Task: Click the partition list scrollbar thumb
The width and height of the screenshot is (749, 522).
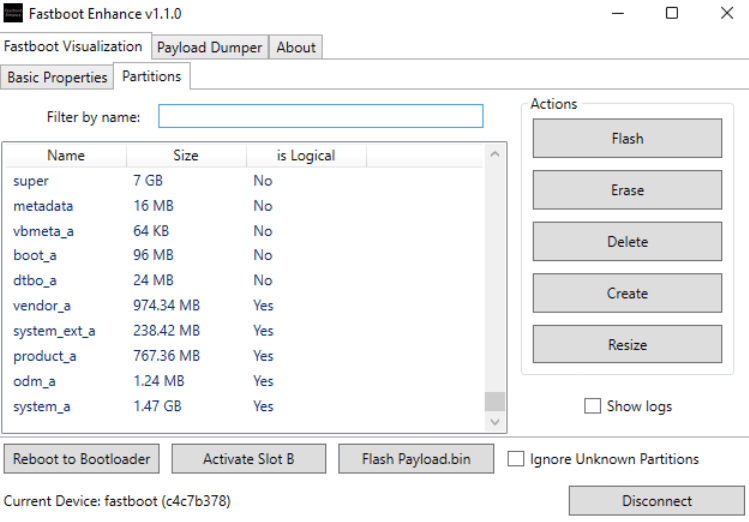Action: click(495, 401)
